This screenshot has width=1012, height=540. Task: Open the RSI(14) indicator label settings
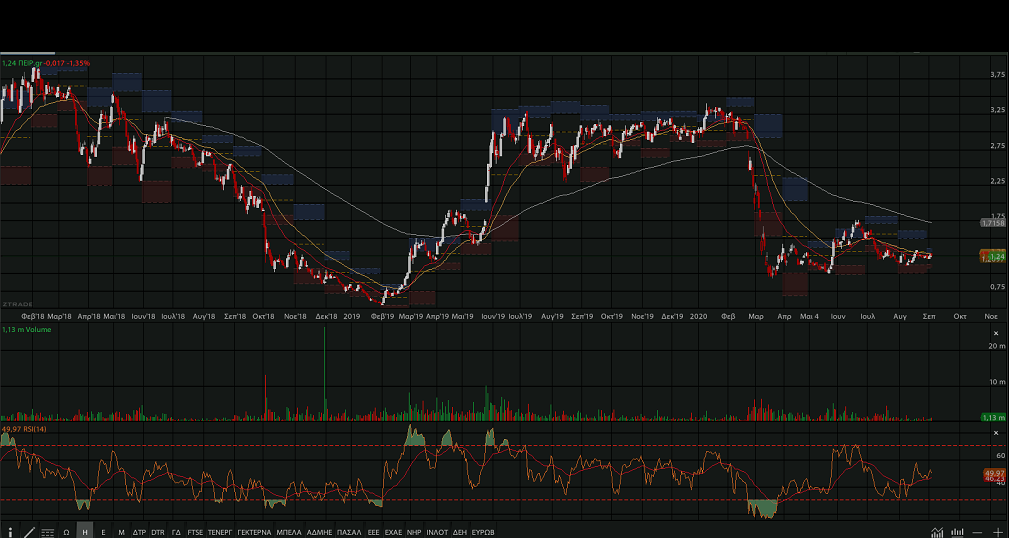pos(25,429)
